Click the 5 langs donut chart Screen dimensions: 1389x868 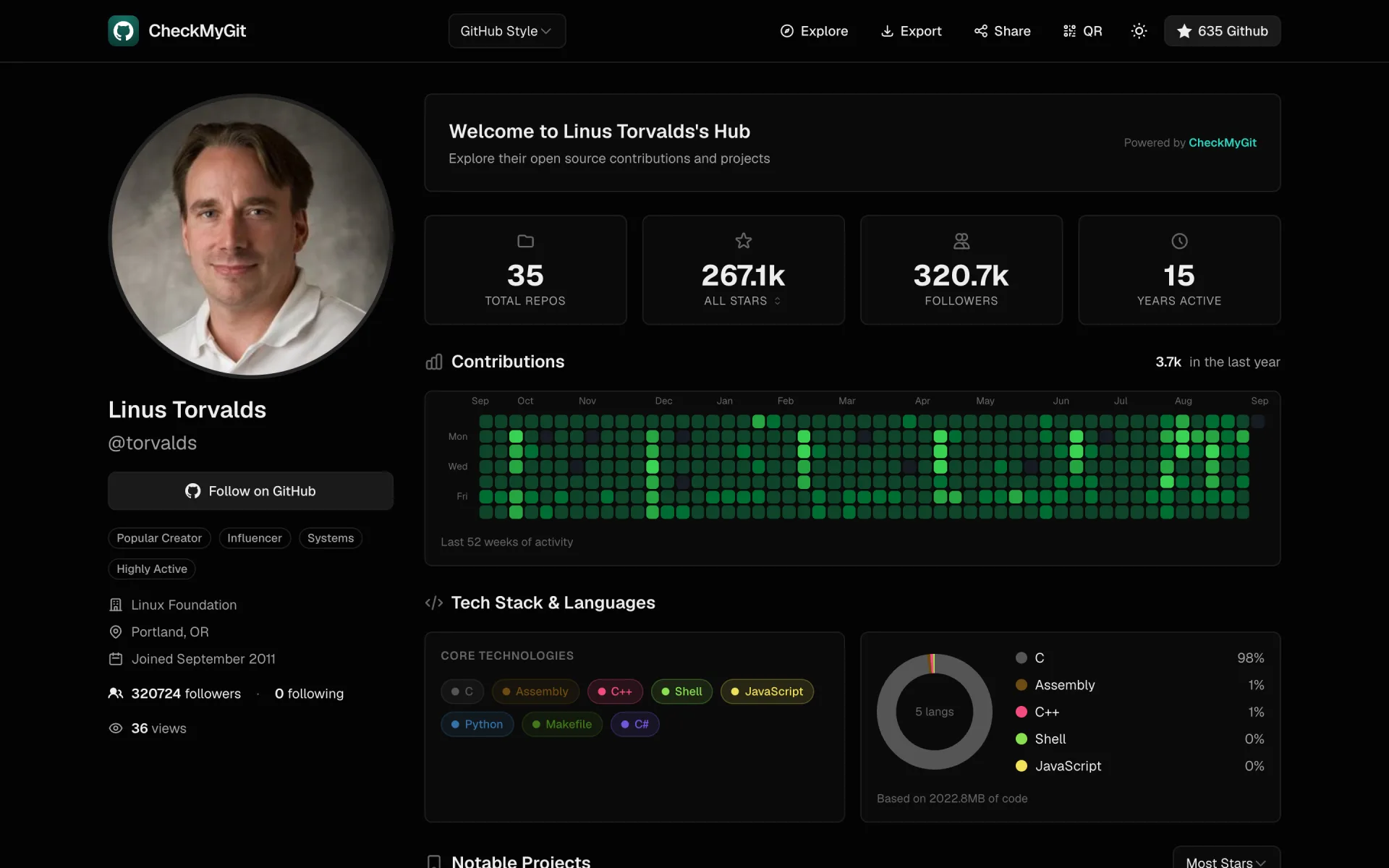(x=934, y=712)
